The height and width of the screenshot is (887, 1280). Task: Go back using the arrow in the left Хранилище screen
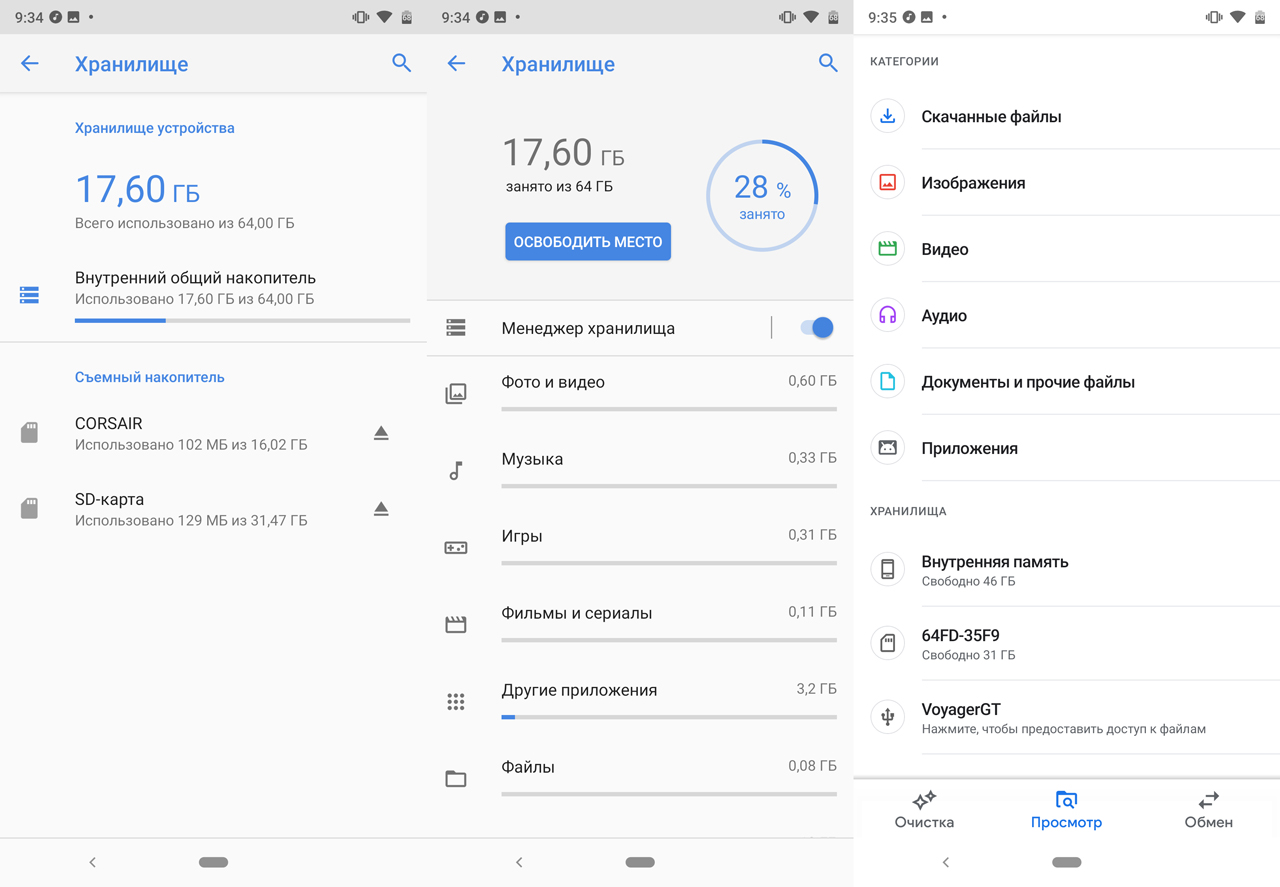pos(30,63)
